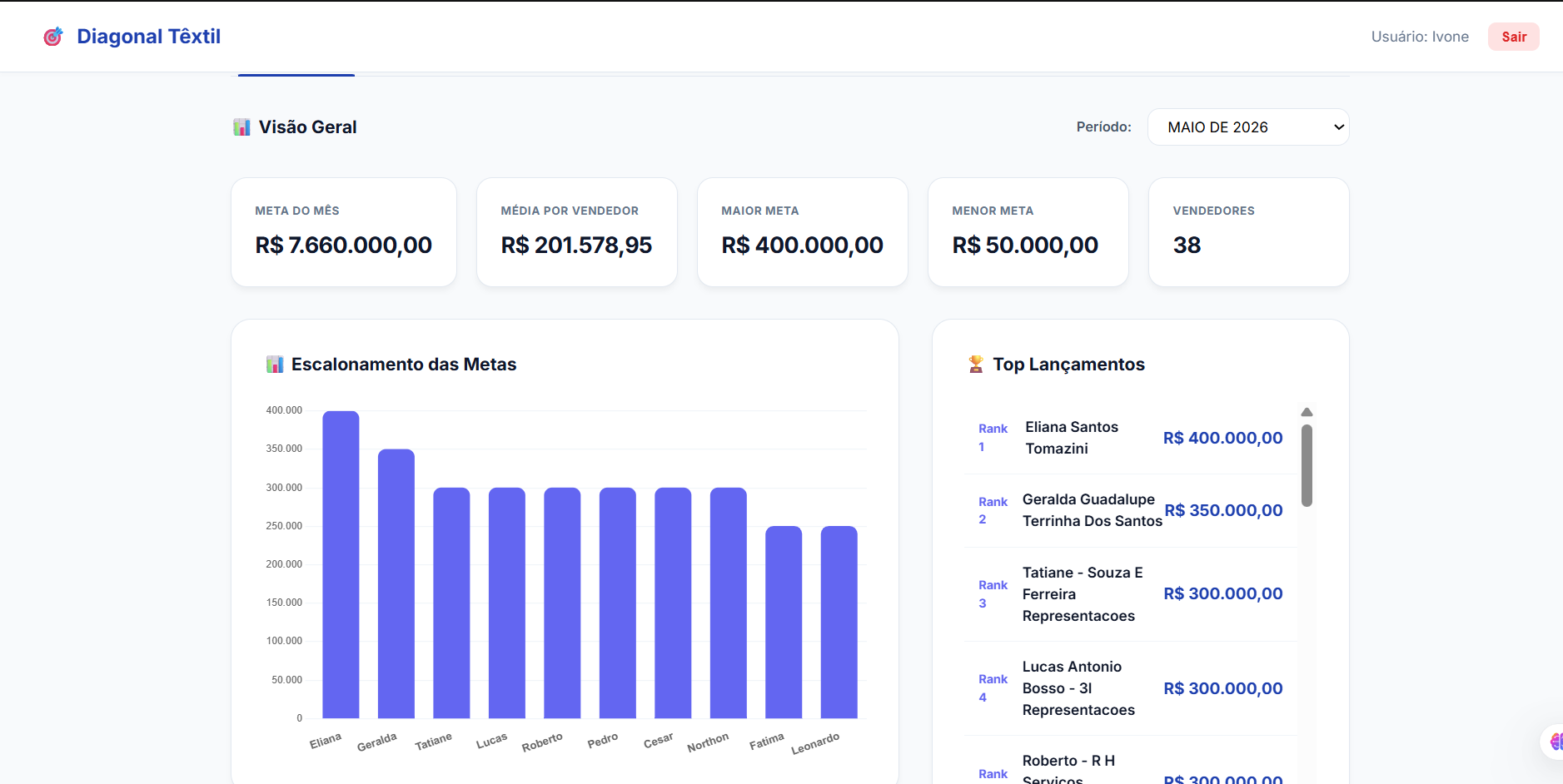Click the Diagonal Têxtil brand title link
Image resolution: width=1563 pixels, height=784 pixels.
click(x=148, y=37)
